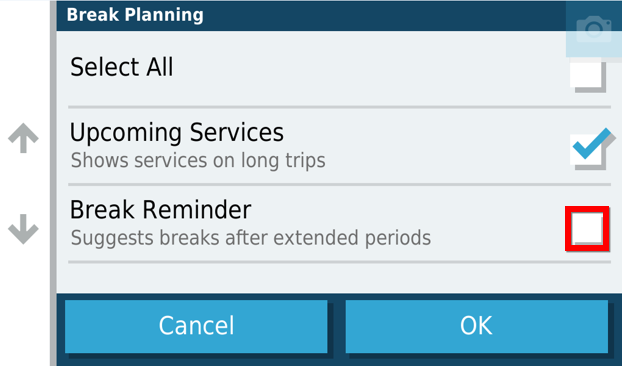The image size is (623, 366).
Task: Tap "Suggests breaks after extended periods" text
Action: pos(251,238)
